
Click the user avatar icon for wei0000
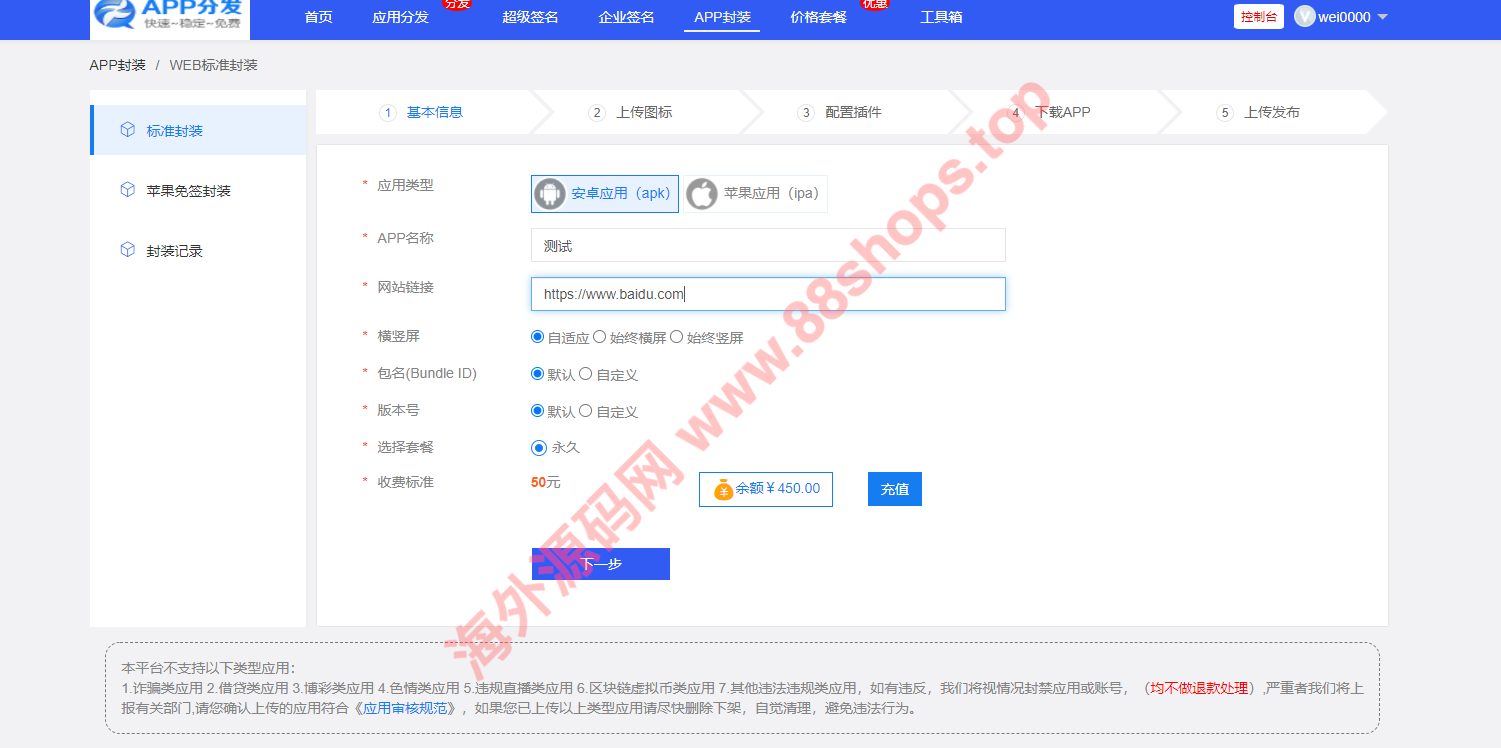pos(1304,17)
